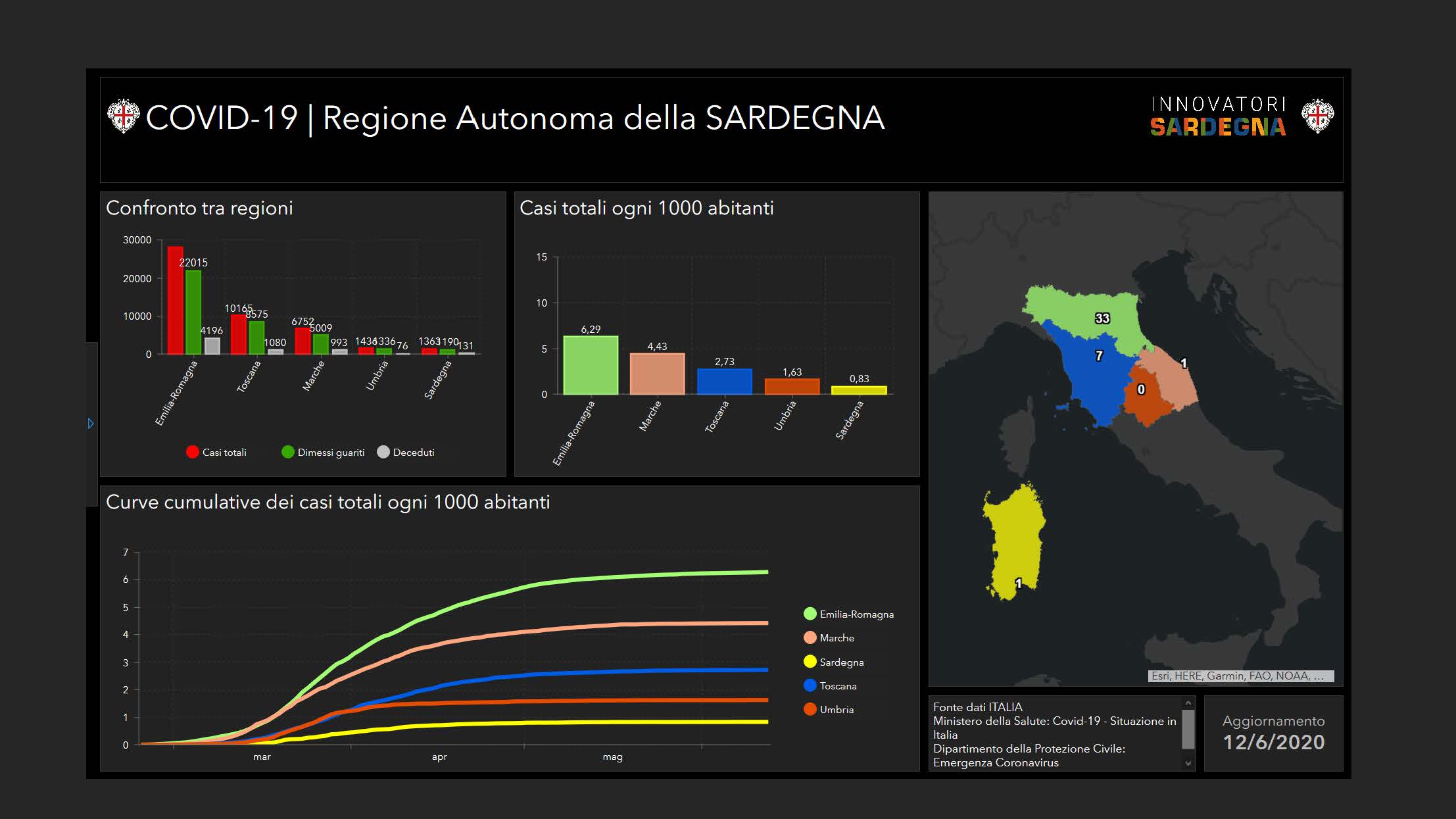Click the crest icon at far right of the header
1456x819 pixels.
click(1317, 116)
